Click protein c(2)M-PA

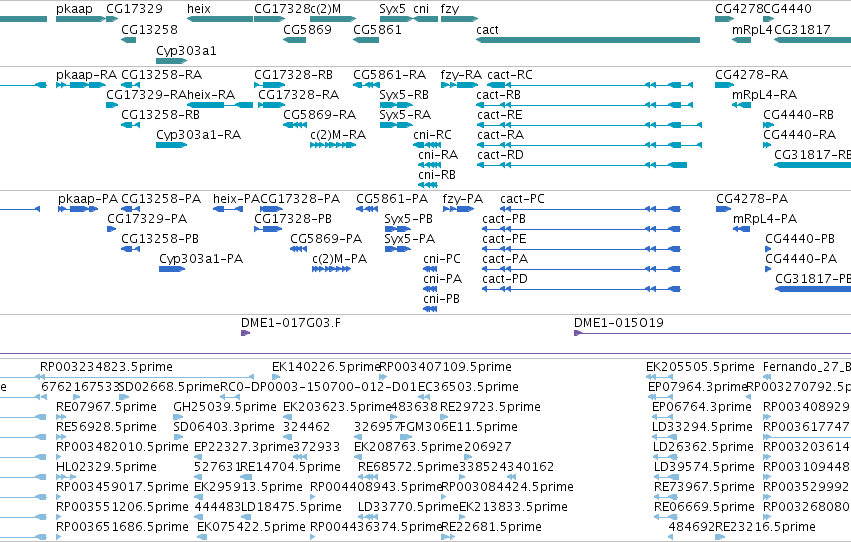(x=332, y=269)
